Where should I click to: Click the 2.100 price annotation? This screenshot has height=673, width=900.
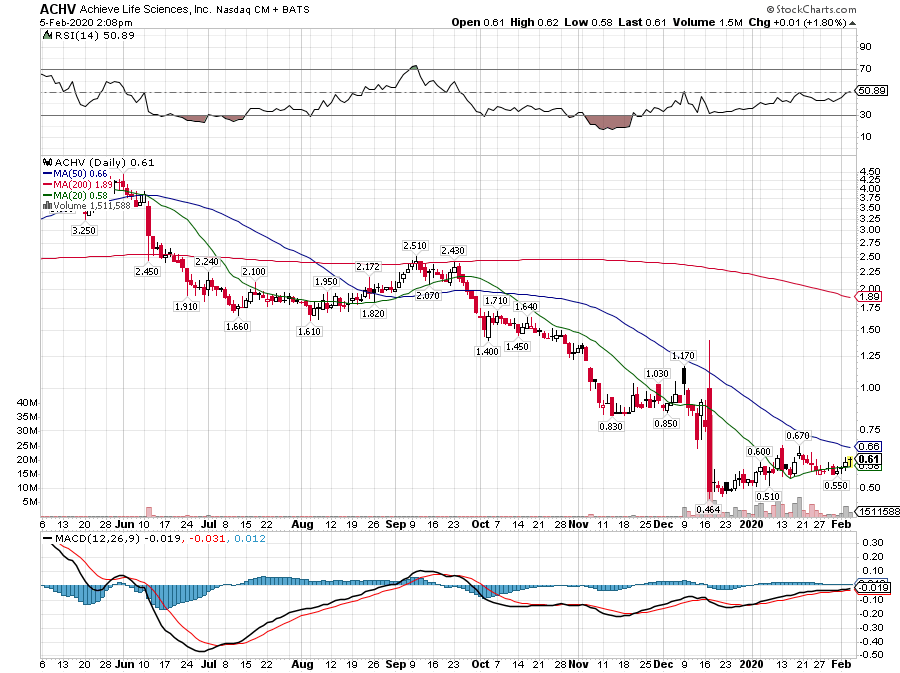pyautogui.click(x=254, y=271)
